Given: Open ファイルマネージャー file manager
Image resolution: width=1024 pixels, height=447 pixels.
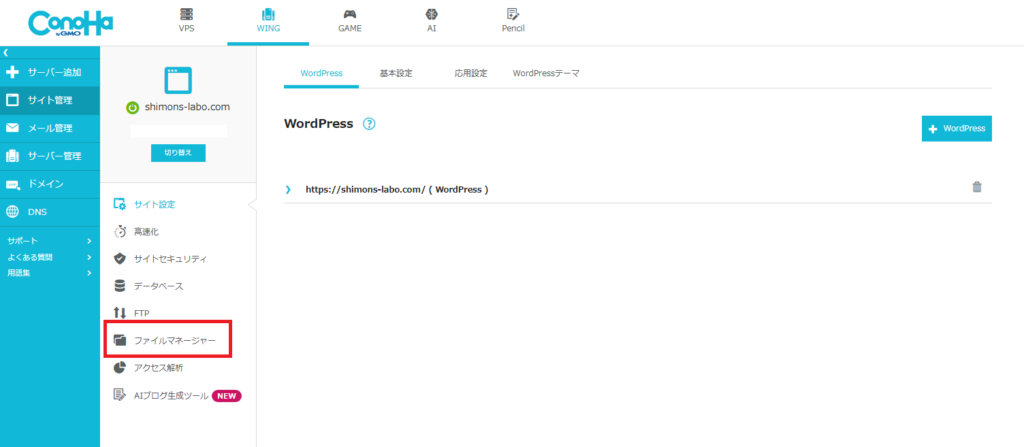Looking at the screenshot, I should point(174,341).
